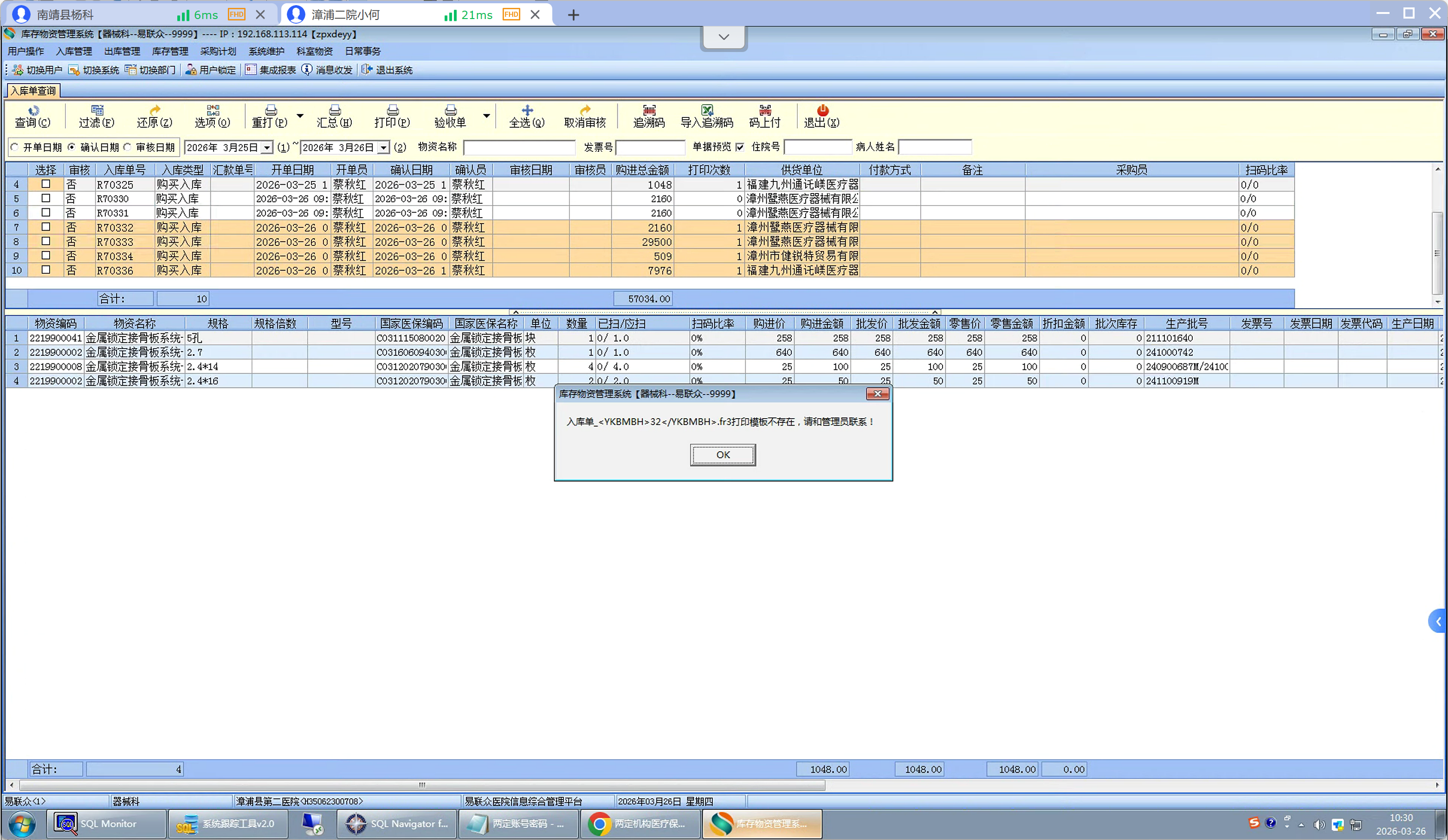
Task: Click the 查询(C) query icon
Action: (33, 110)
